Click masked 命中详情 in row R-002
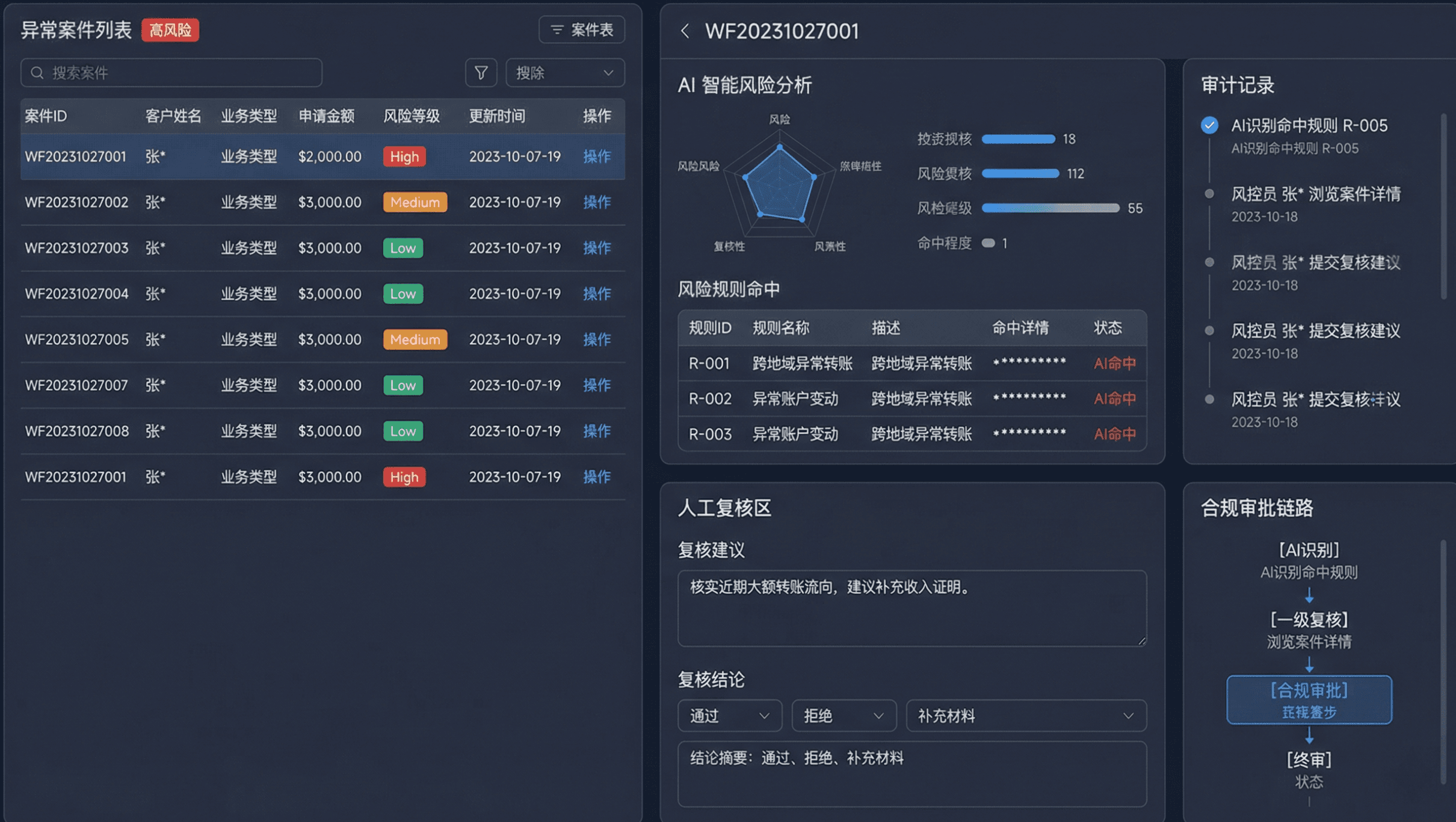1456x822 pixels. (x=1029, y=398)
